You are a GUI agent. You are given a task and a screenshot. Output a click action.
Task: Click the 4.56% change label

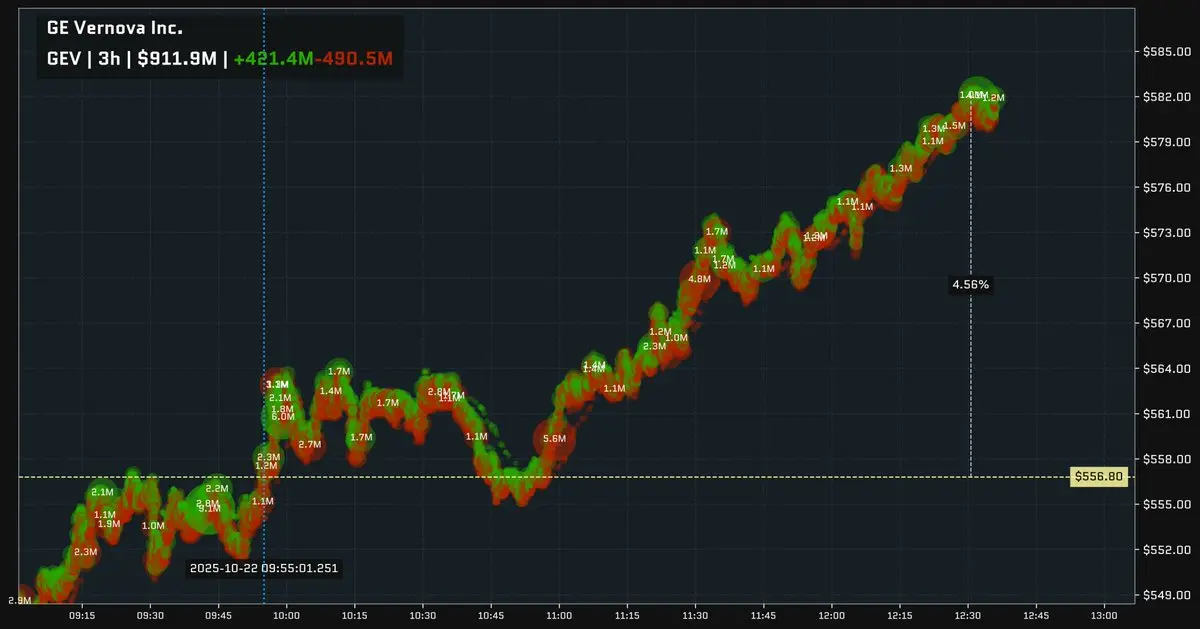click(970, 285)
